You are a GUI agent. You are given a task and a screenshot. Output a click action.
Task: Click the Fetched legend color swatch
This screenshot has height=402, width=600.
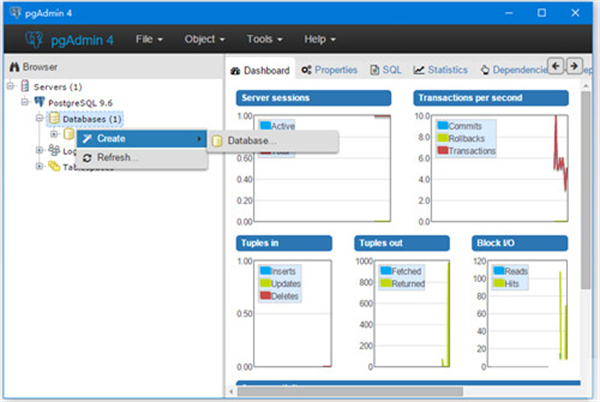[386, 271]
